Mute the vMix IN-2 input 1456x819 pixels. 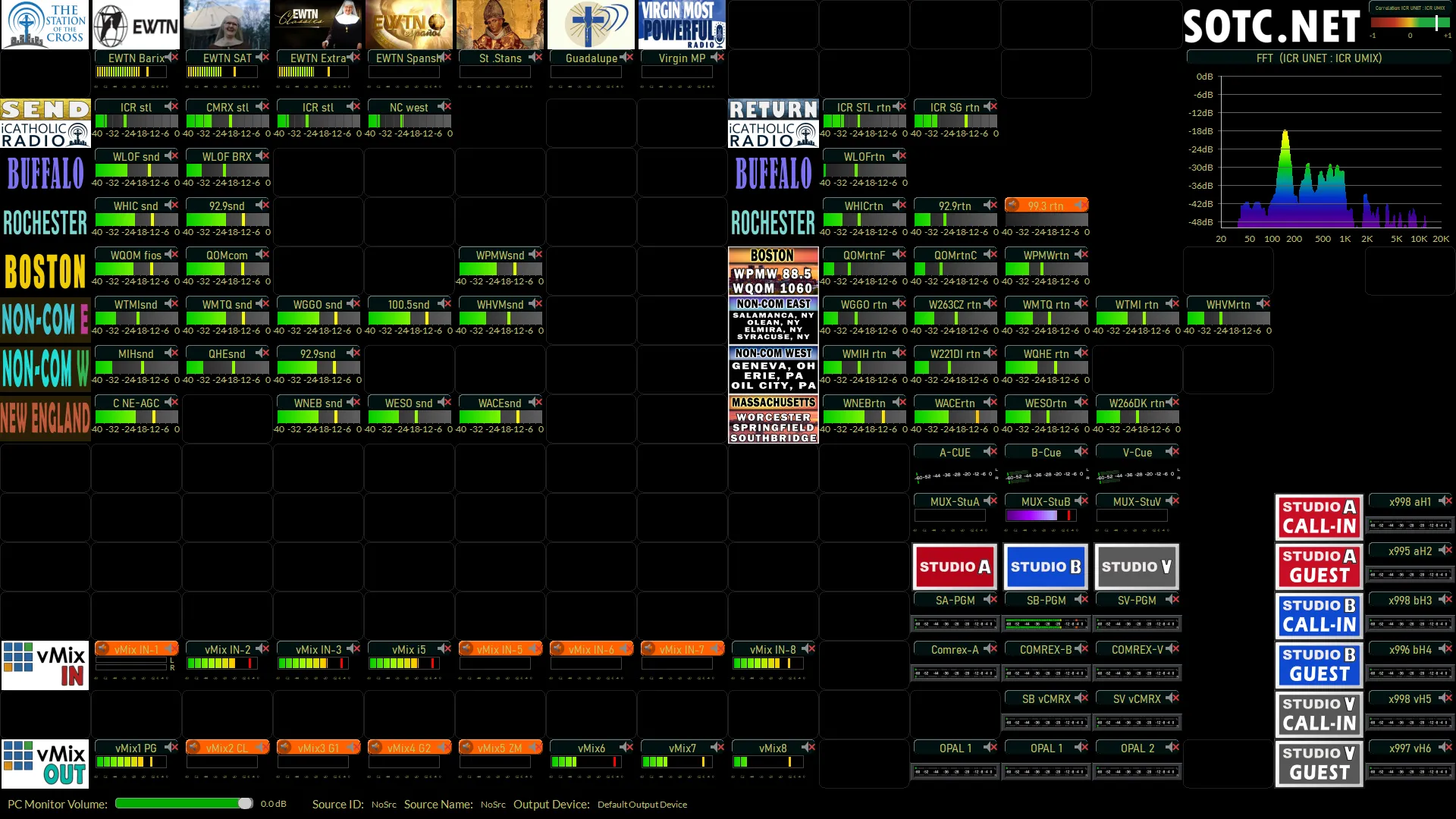tap(262, 649)
